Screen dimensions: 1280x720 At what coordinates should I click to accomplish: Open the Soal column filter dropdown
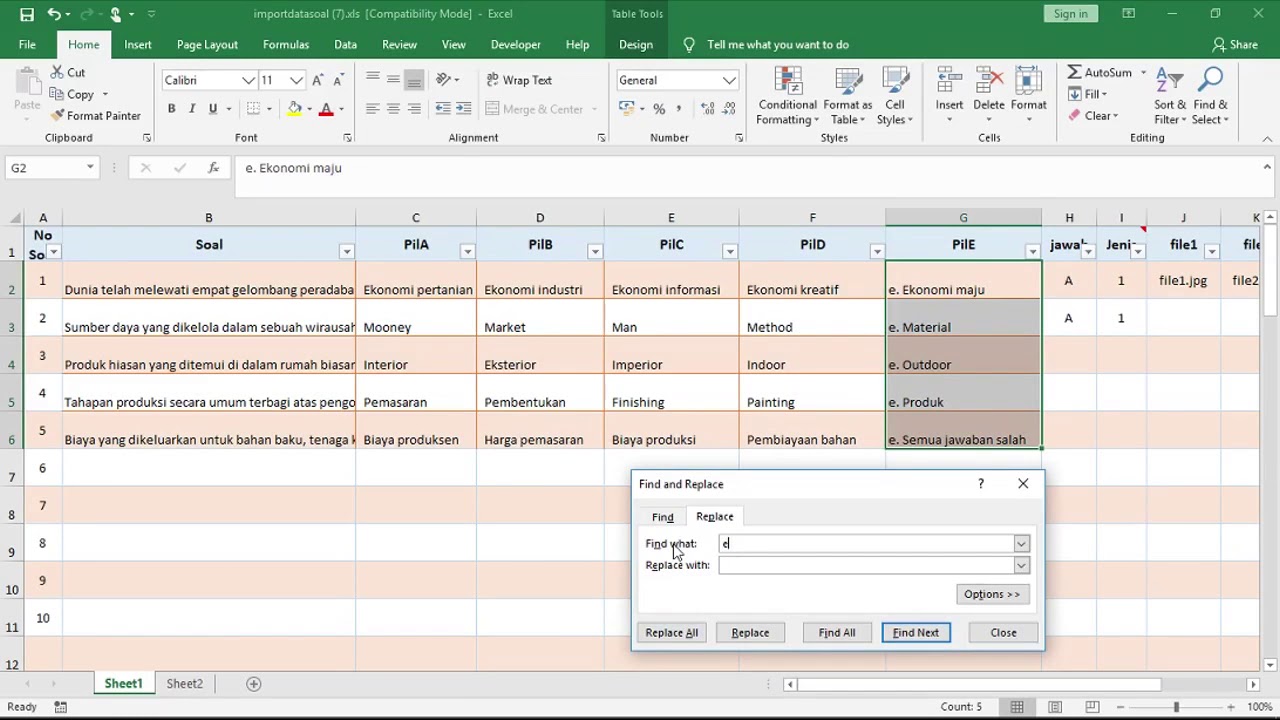pos(346,251)
